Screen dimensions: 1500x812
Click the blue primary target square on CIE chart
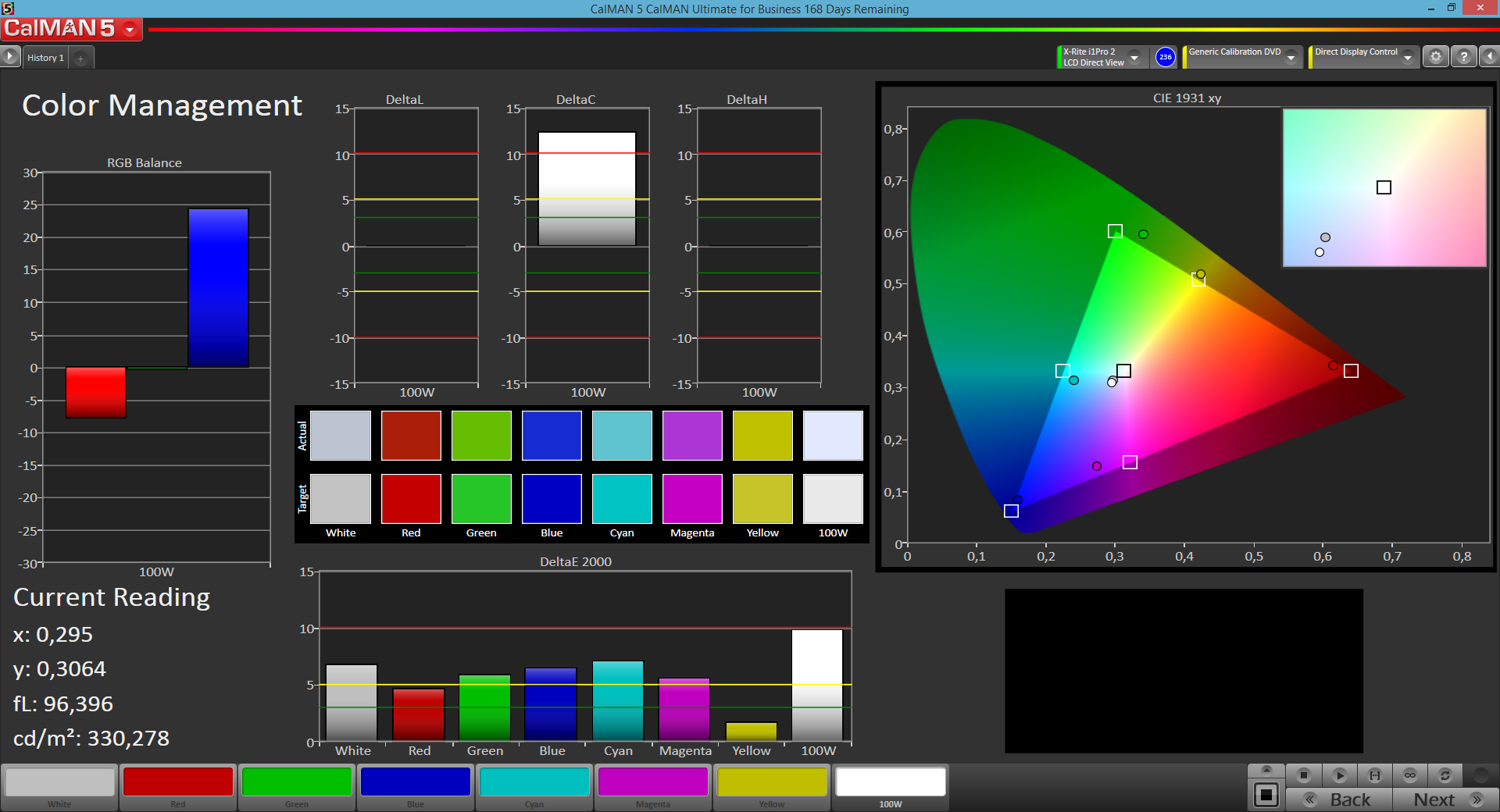[x=1011, y=511]
